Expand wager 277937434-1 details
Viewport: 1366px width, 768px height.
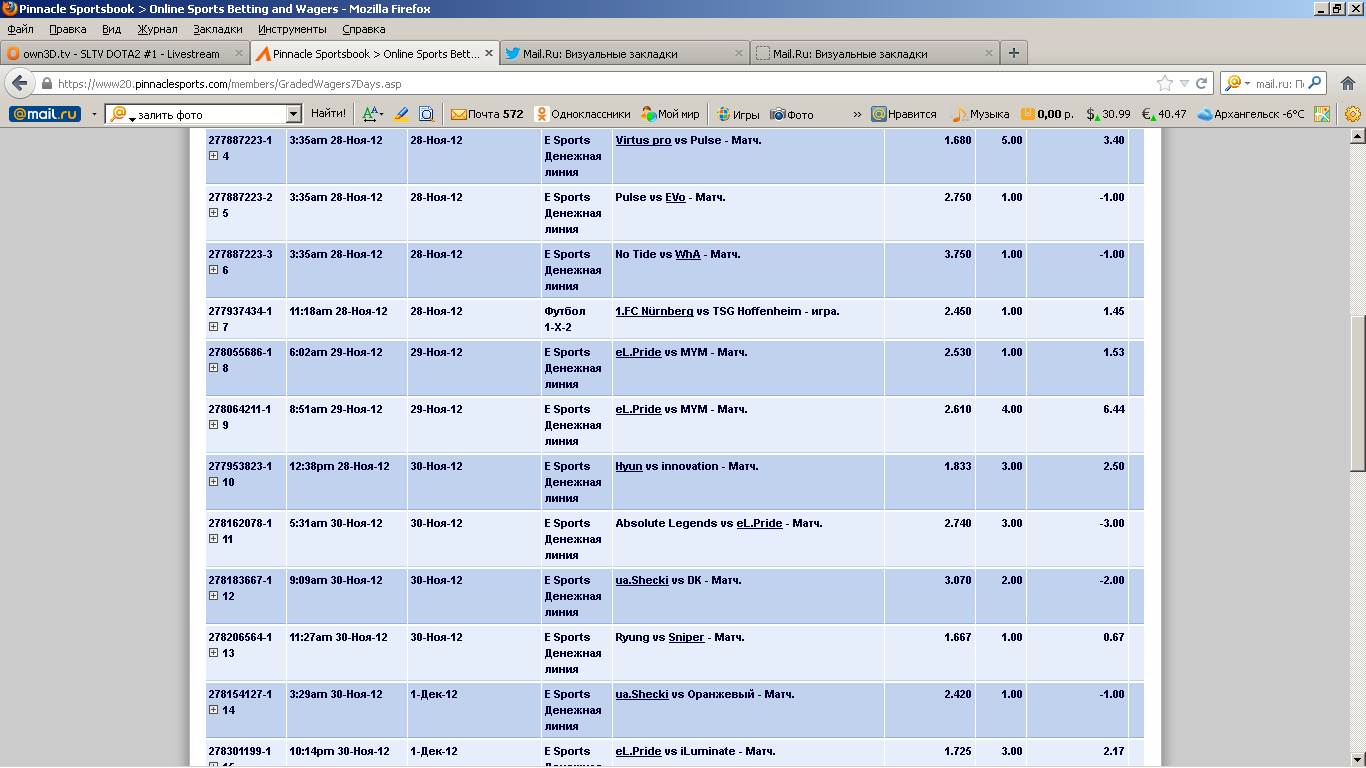coord(213,327)
